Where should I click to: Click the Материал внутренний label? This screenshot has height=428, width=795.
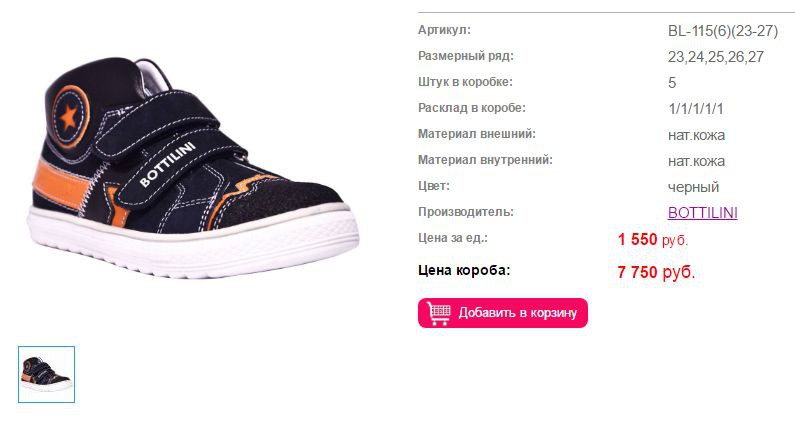[x=485, y=160]
